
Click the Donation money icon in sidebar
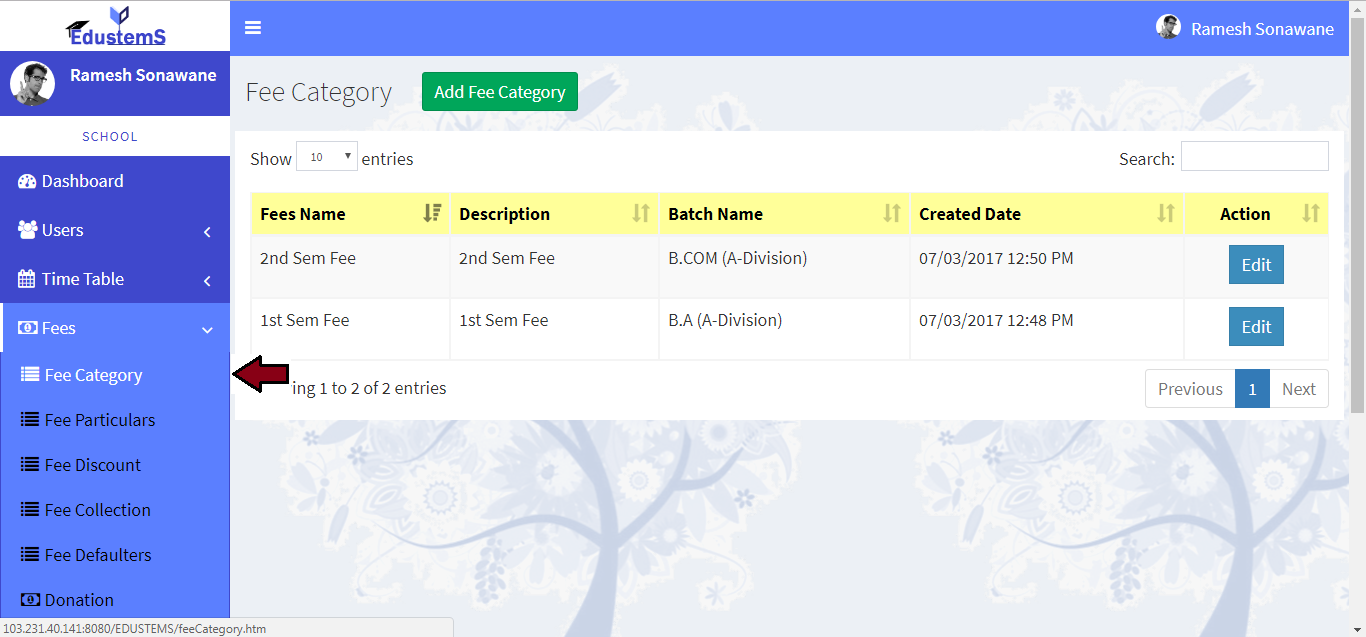29,600
